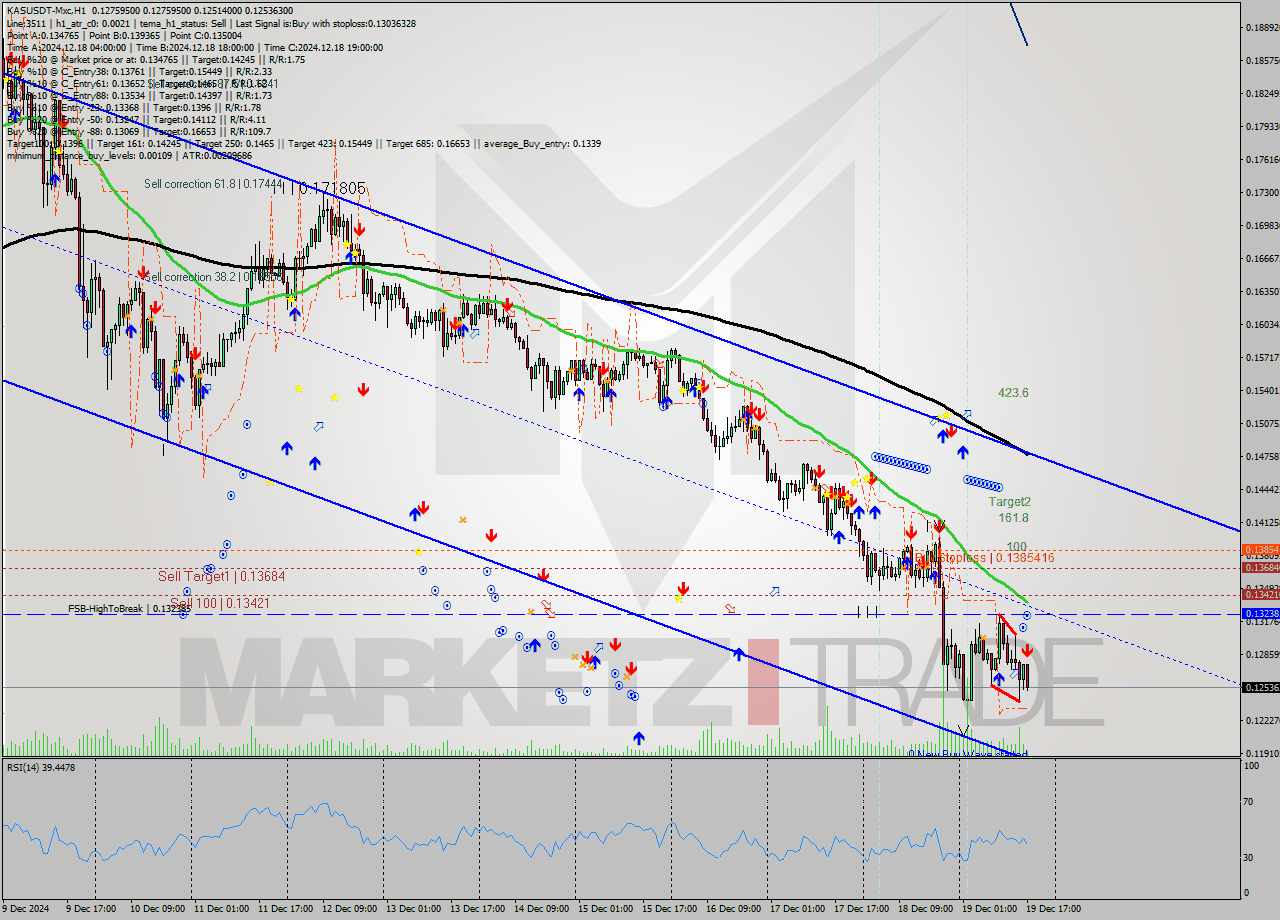Image resolution: width=1280 pixels, height=920 pixels.
Task: Click the 11 Dec 17:00 time label
Action: pos(284,909)
